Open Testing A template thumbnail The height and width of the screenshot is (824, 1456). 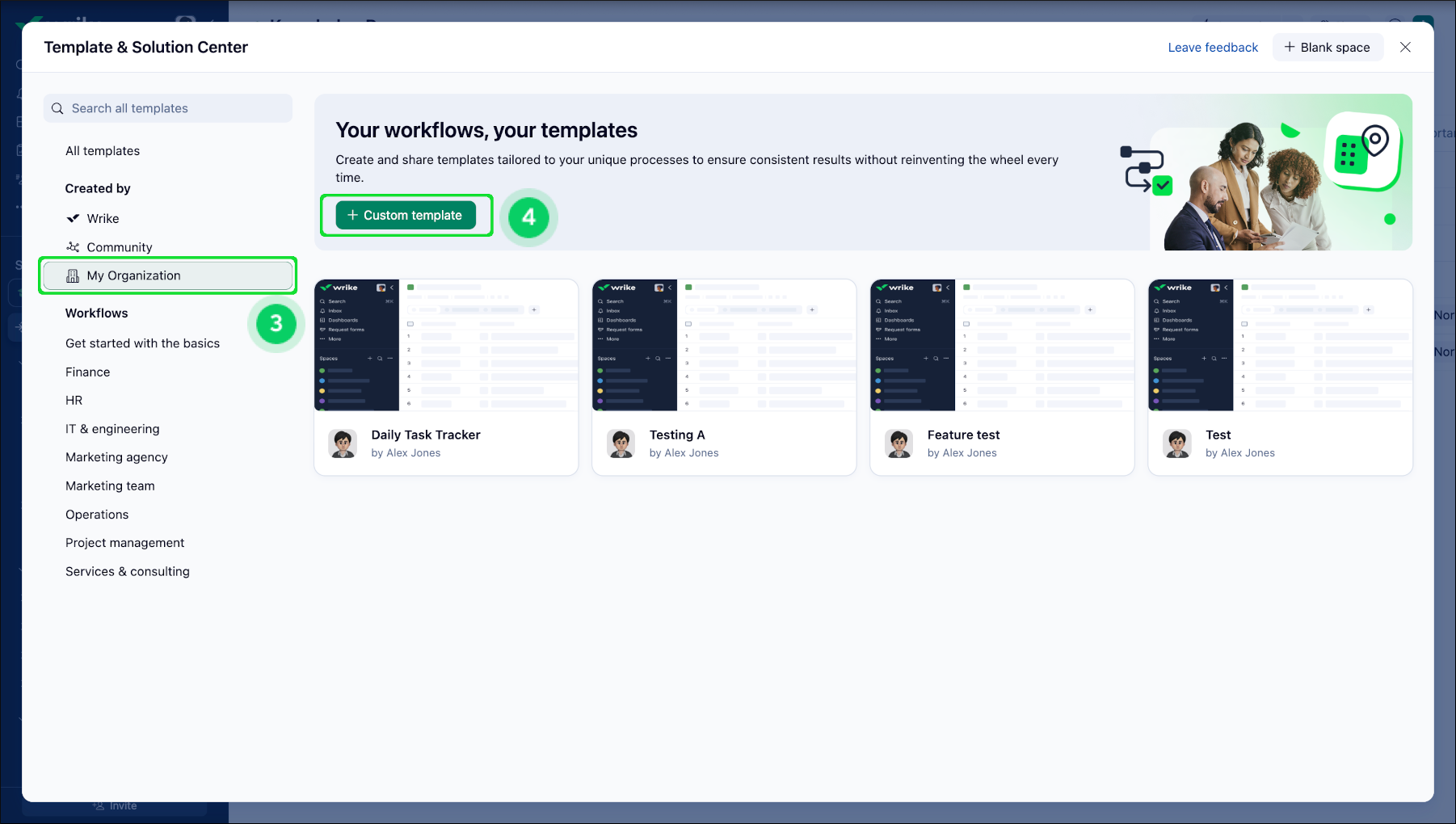(724, 345)
